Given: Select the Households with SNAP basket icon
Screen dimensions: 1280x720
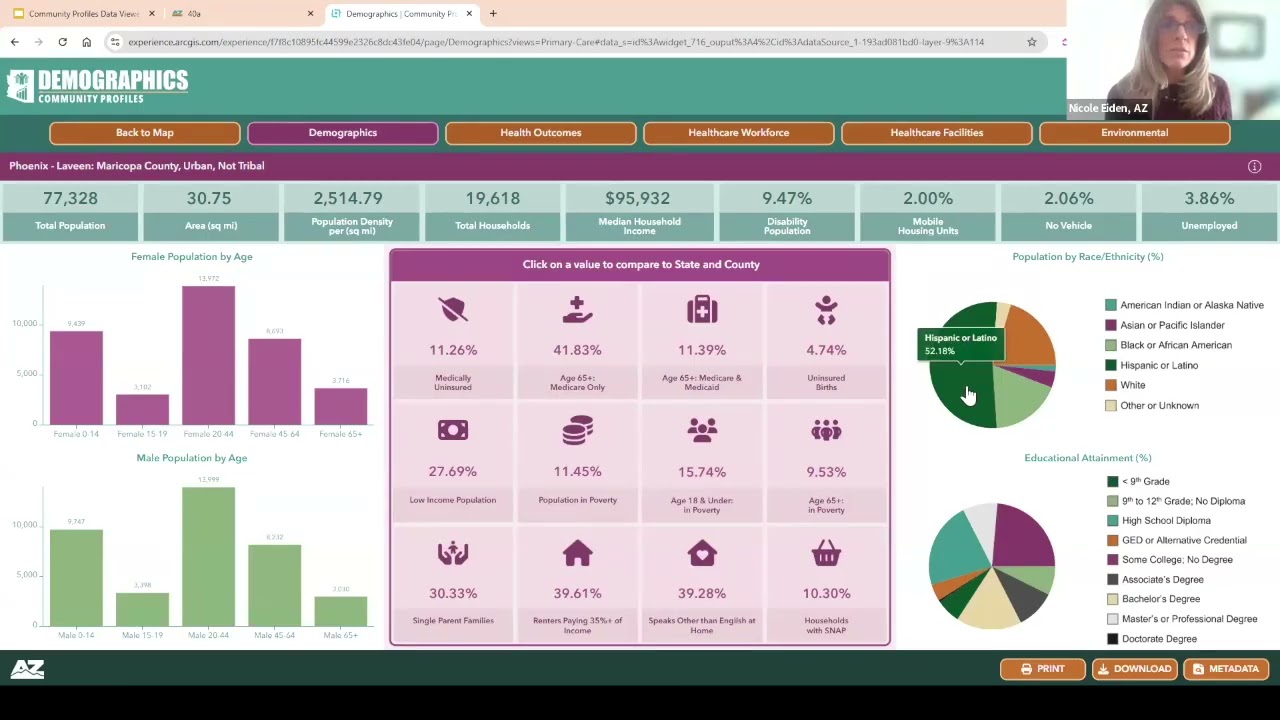Looking at the screenshot, I should [826, 553].
